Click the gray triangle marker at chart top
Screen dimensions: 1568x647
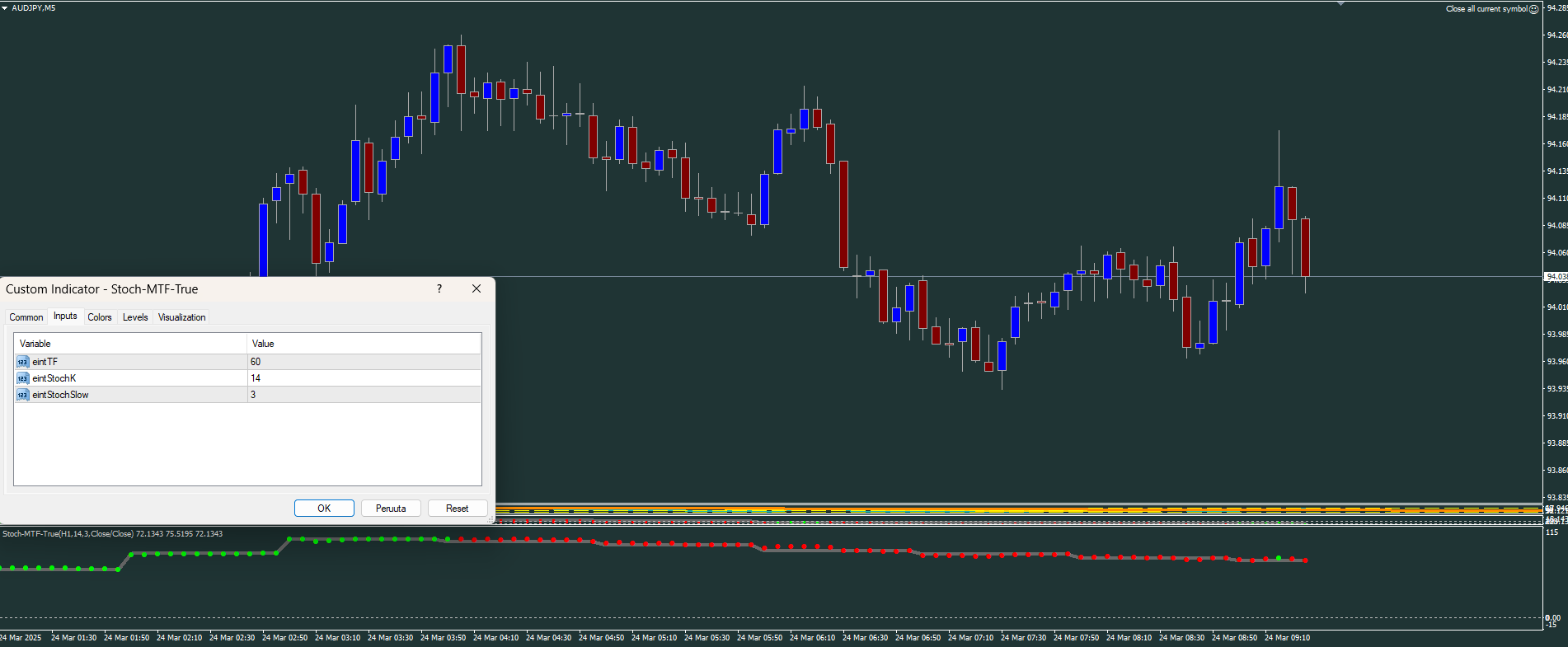pyautogui.click(x=1340, y=3)
